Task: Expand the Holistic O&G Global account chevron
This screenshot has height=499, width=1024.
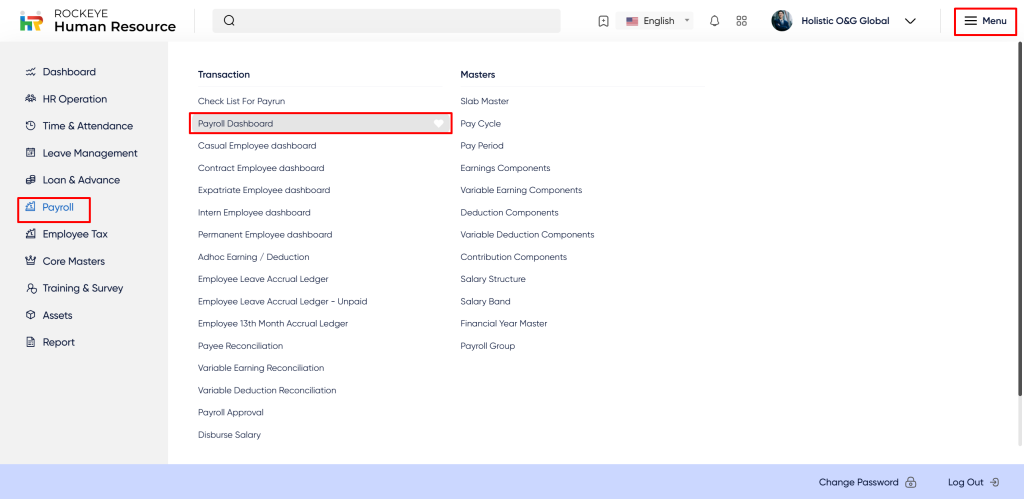Action: coord(910,21)
